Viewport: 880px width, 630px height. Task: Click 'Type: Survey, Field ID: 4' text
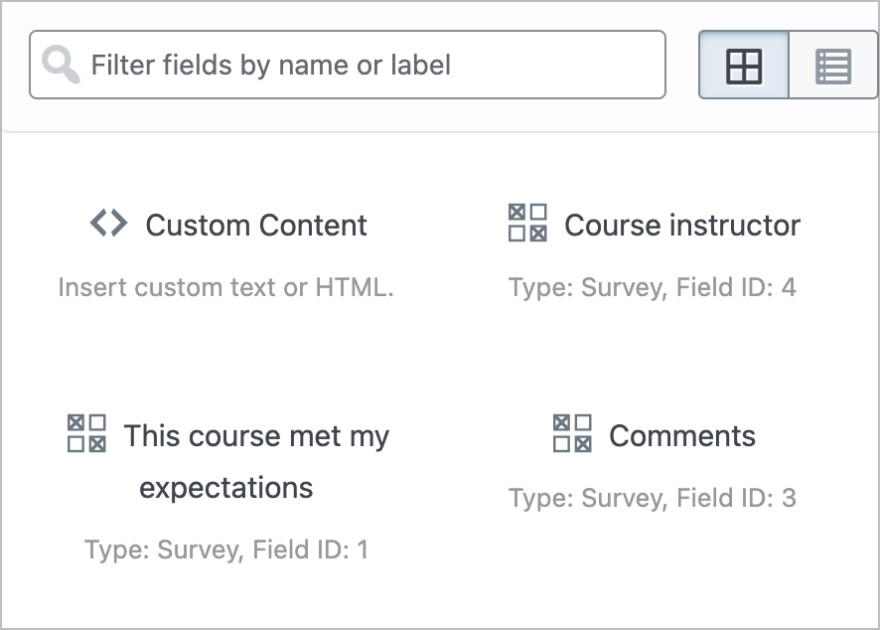(652, 288)
